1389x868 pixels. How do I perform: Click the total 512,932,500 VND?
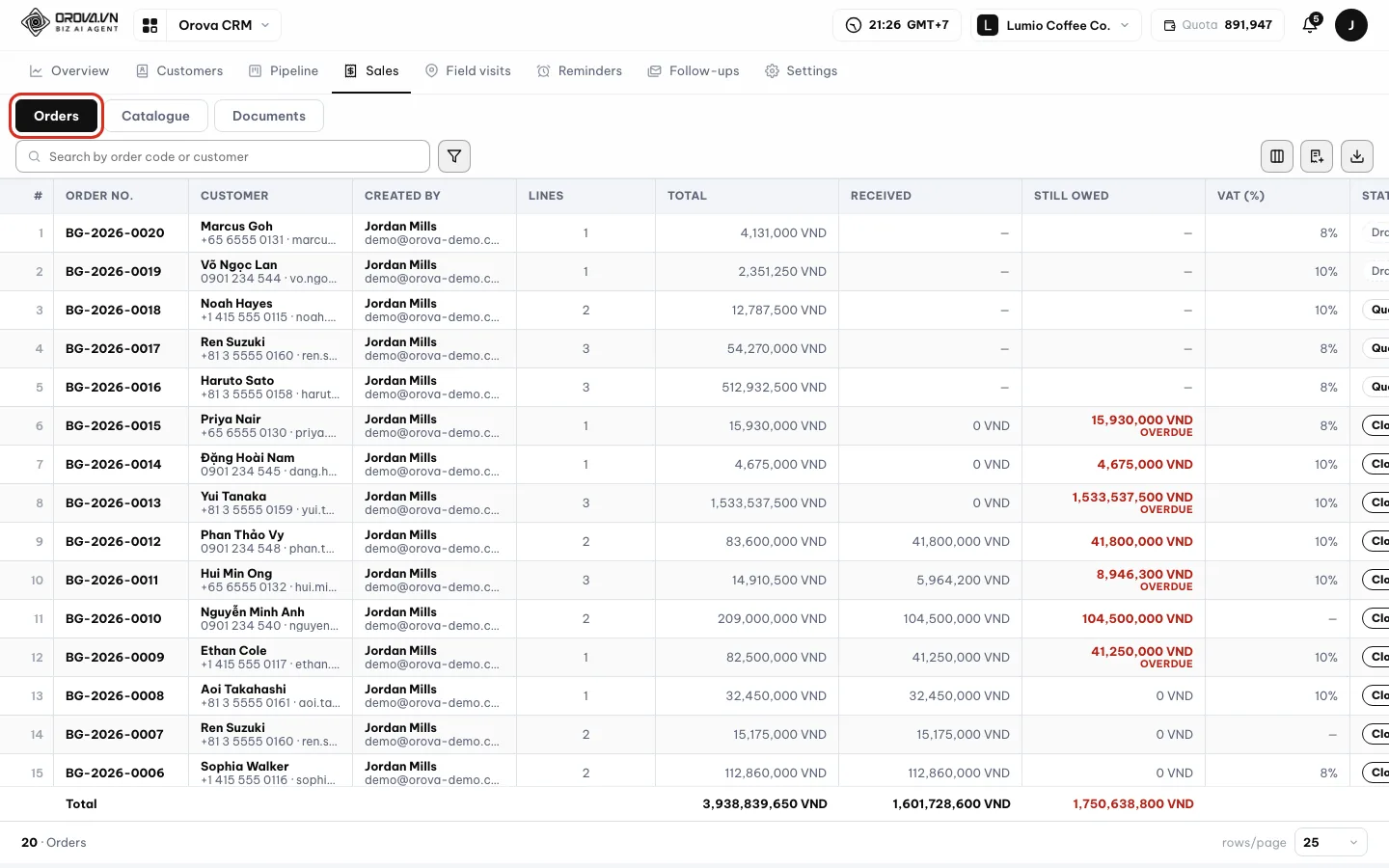(775, 388)
